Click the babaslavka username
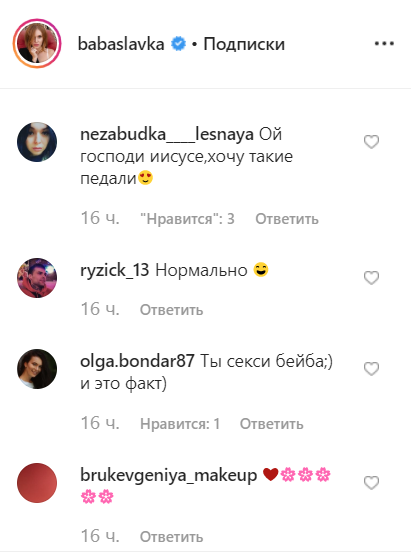 [121, 44]
